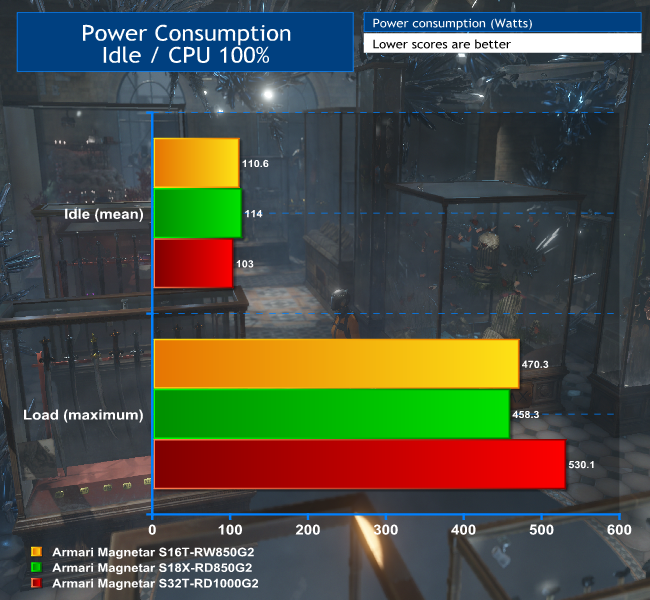
Task: Click the x-axis label '200'
Action: pyautogui.click(x=308, y=530)
